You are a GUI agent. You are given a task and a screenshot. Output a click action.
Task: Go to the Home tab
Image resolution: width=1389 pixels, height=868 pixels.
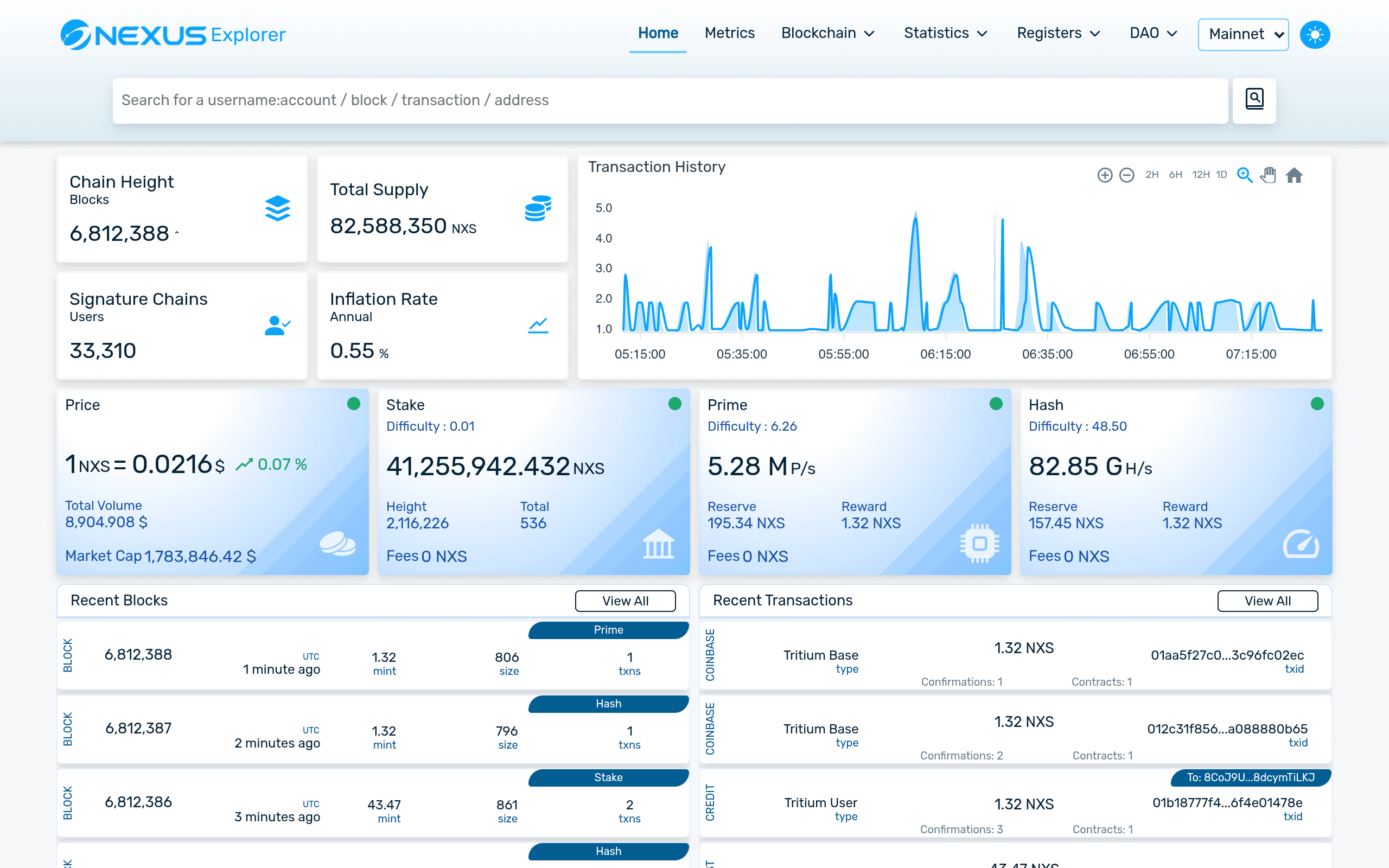point(658,33)
